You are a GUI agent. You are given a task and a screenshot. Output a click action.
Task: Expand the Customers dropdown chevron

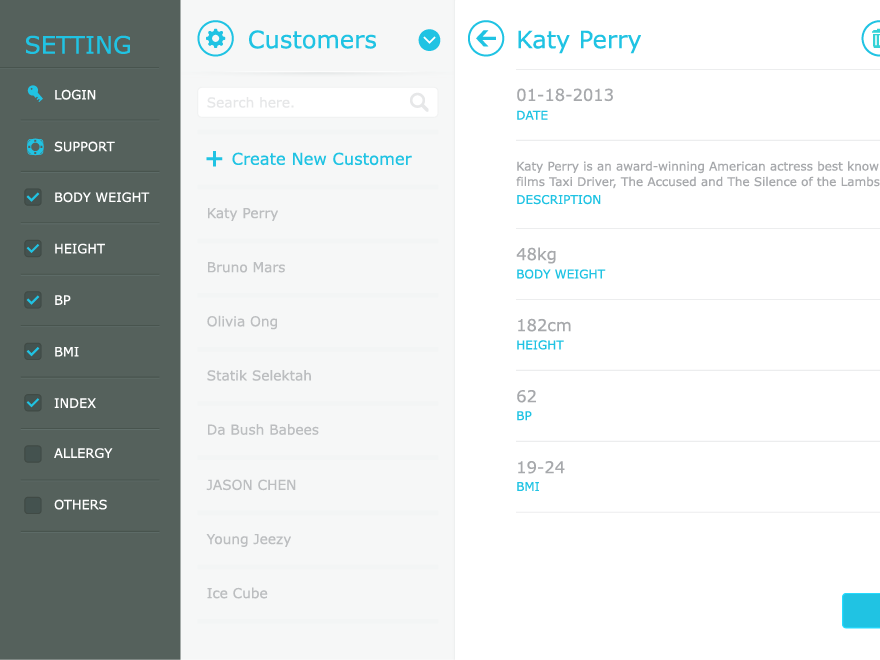429,40
